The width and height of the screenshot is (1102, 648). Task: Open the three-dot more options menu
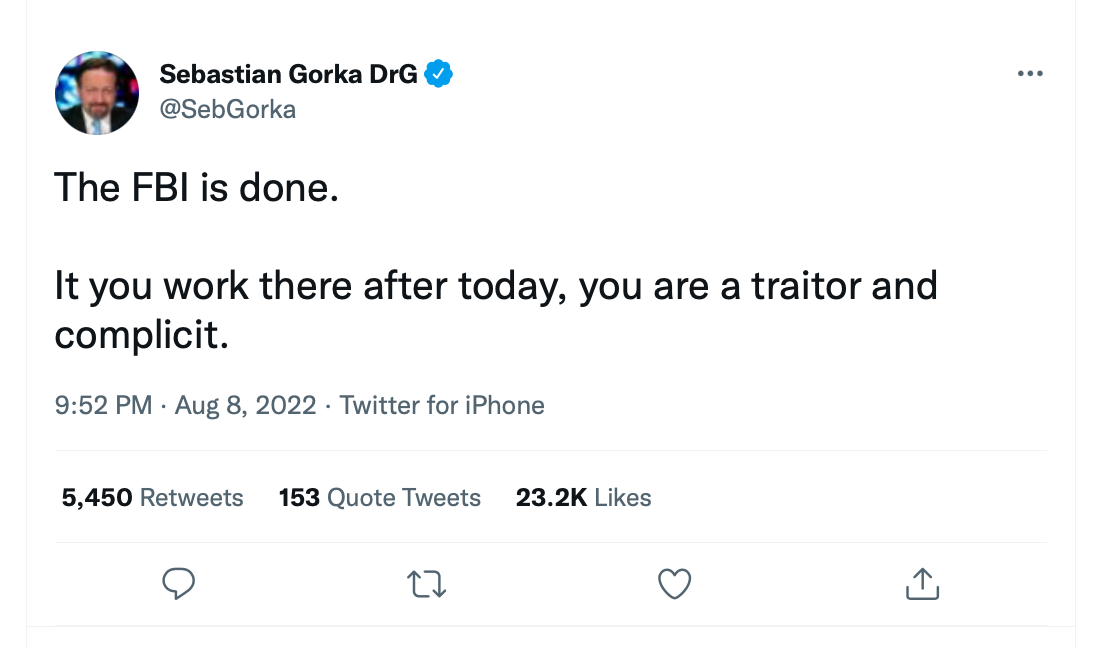(1029, 74)
